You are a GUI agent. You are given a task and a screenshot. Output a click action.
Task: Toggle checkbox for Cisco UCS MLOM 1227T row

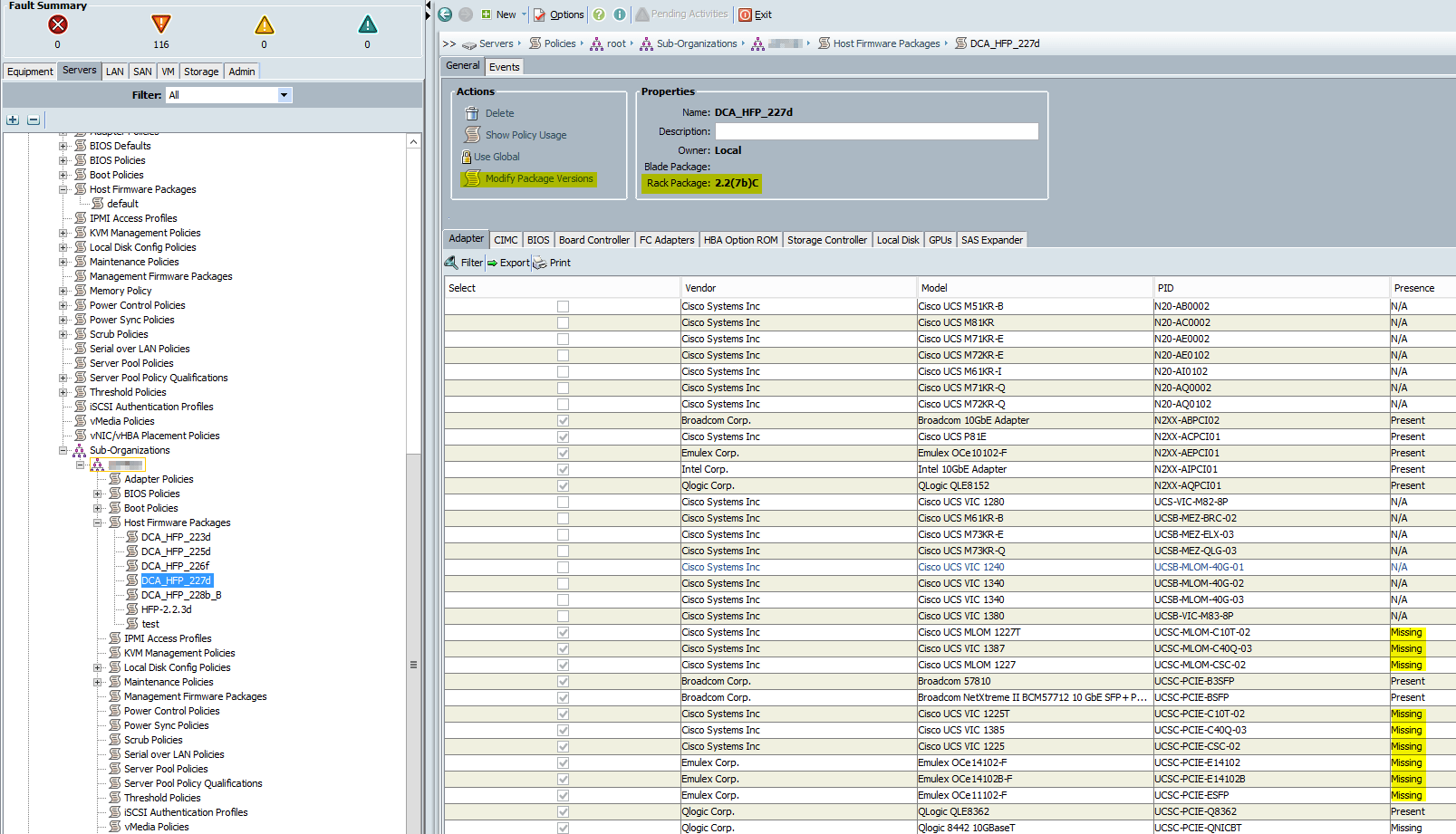click(x=563, y=632)
